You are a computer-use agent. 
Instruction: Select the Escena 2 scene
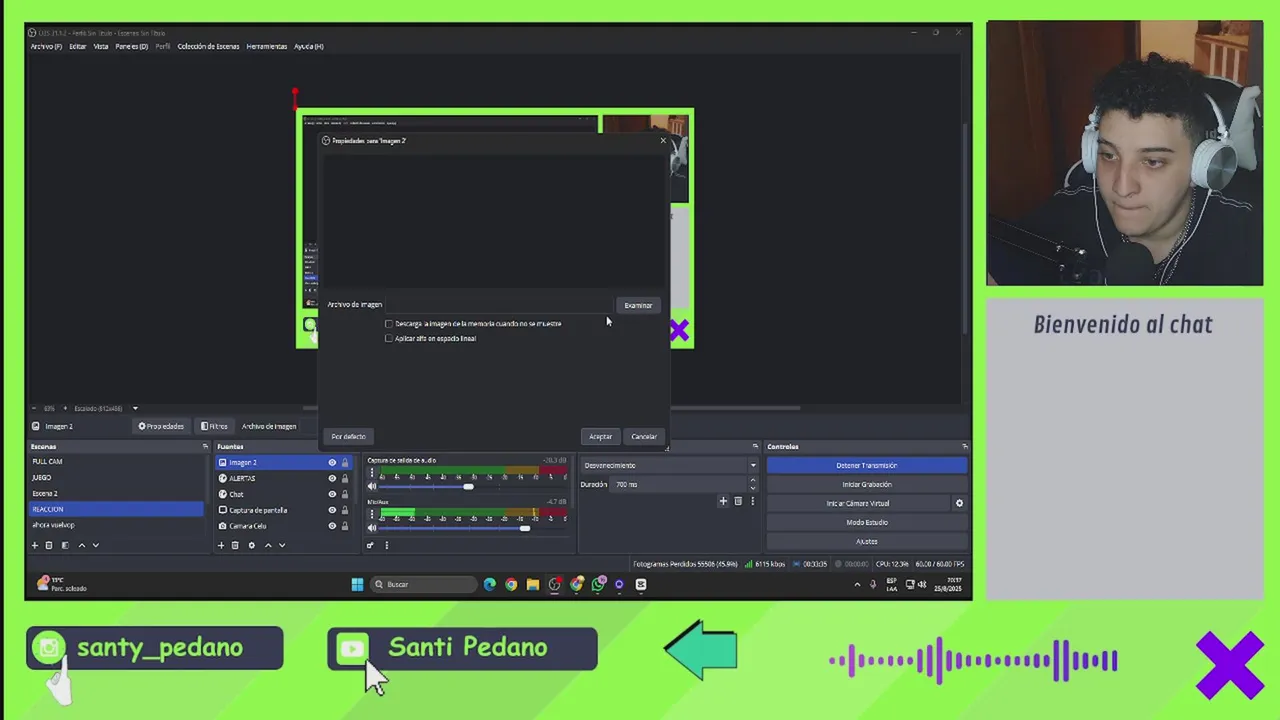116,493
